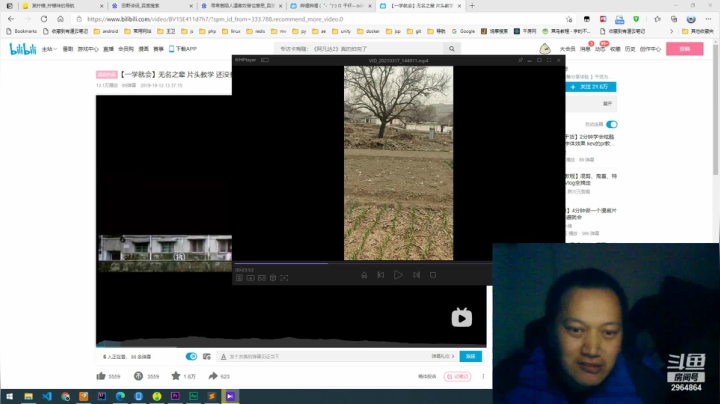
Task: Focus the bilibili search input field
Action: point(360,49)
